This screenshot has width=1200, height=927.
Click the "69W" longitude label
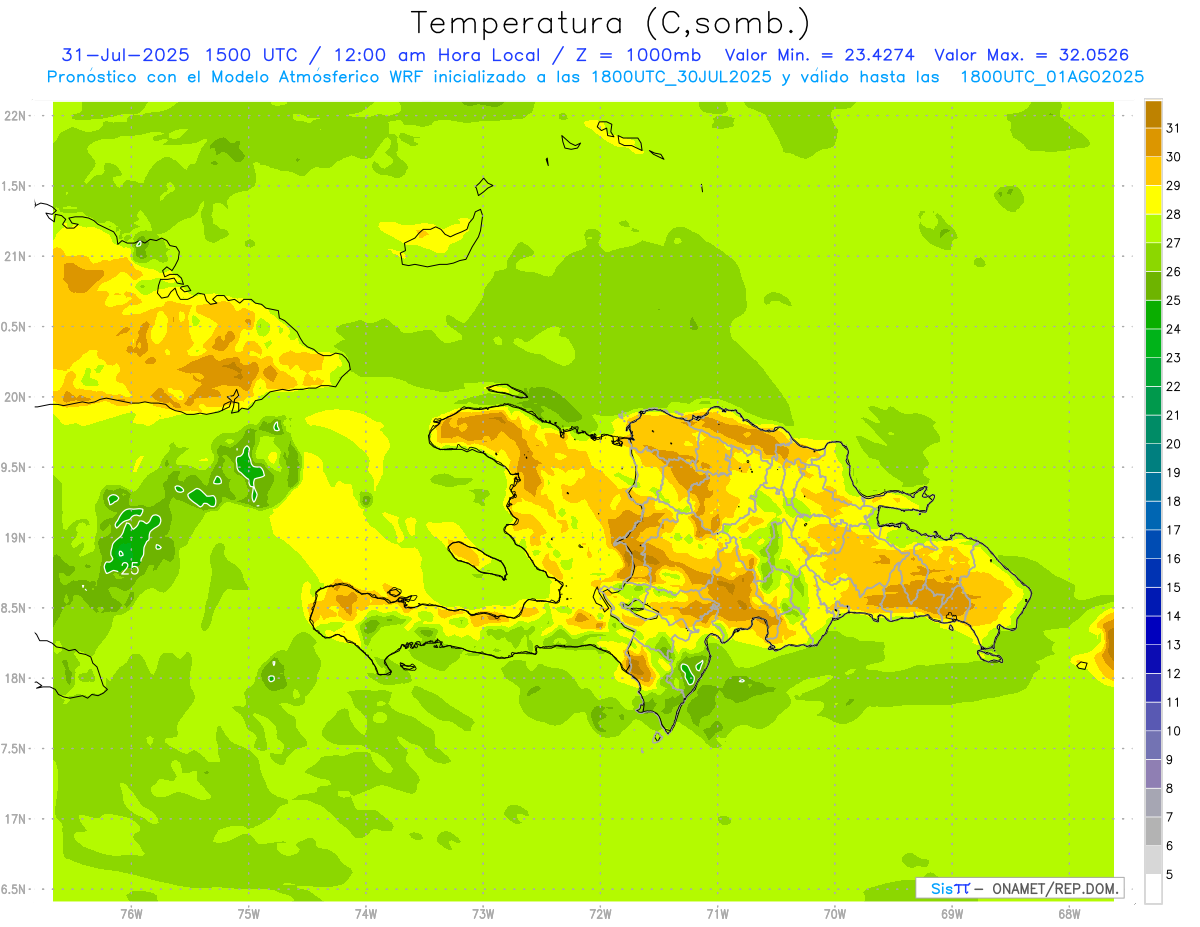952,913
